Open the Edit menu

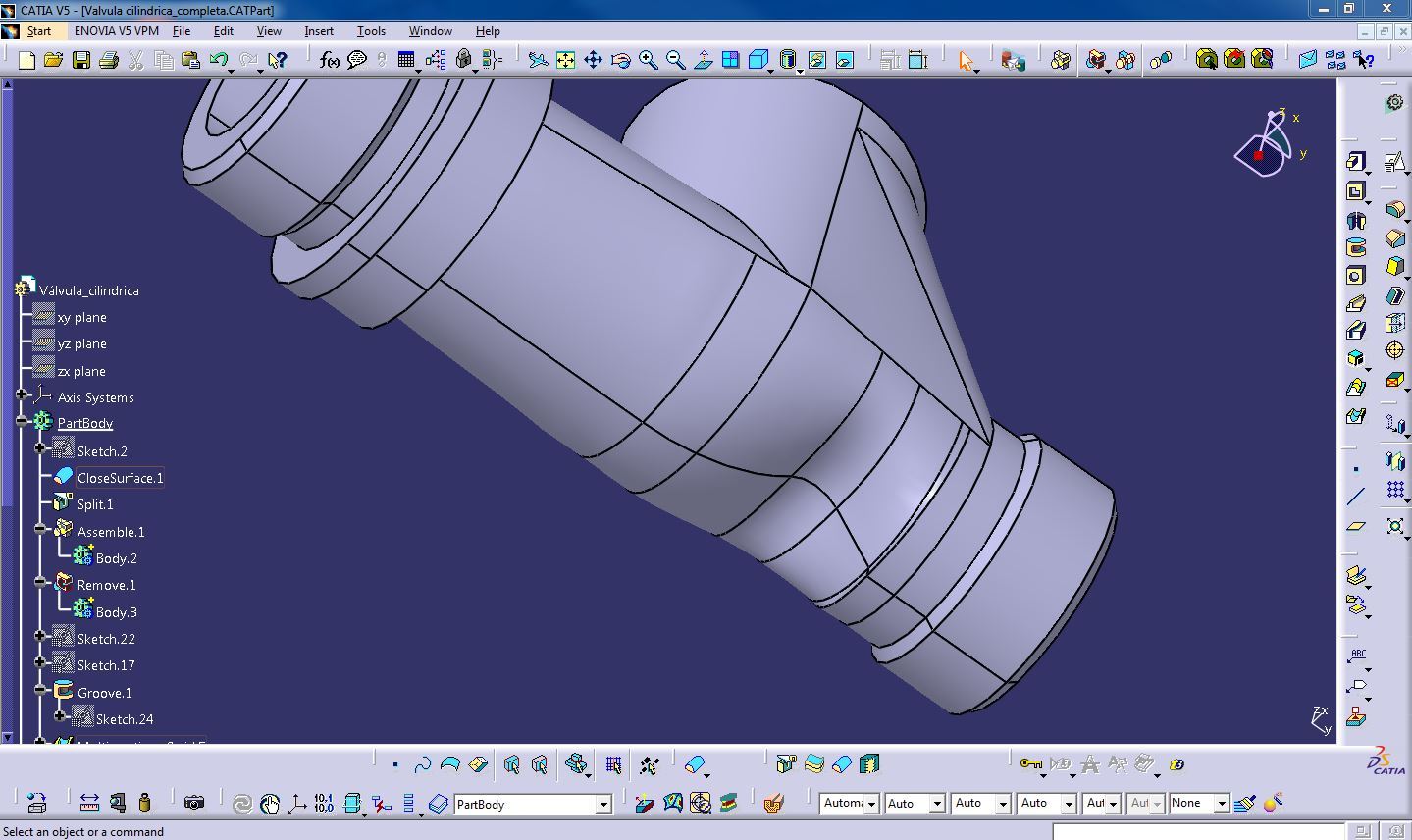(x=224, y=31)
